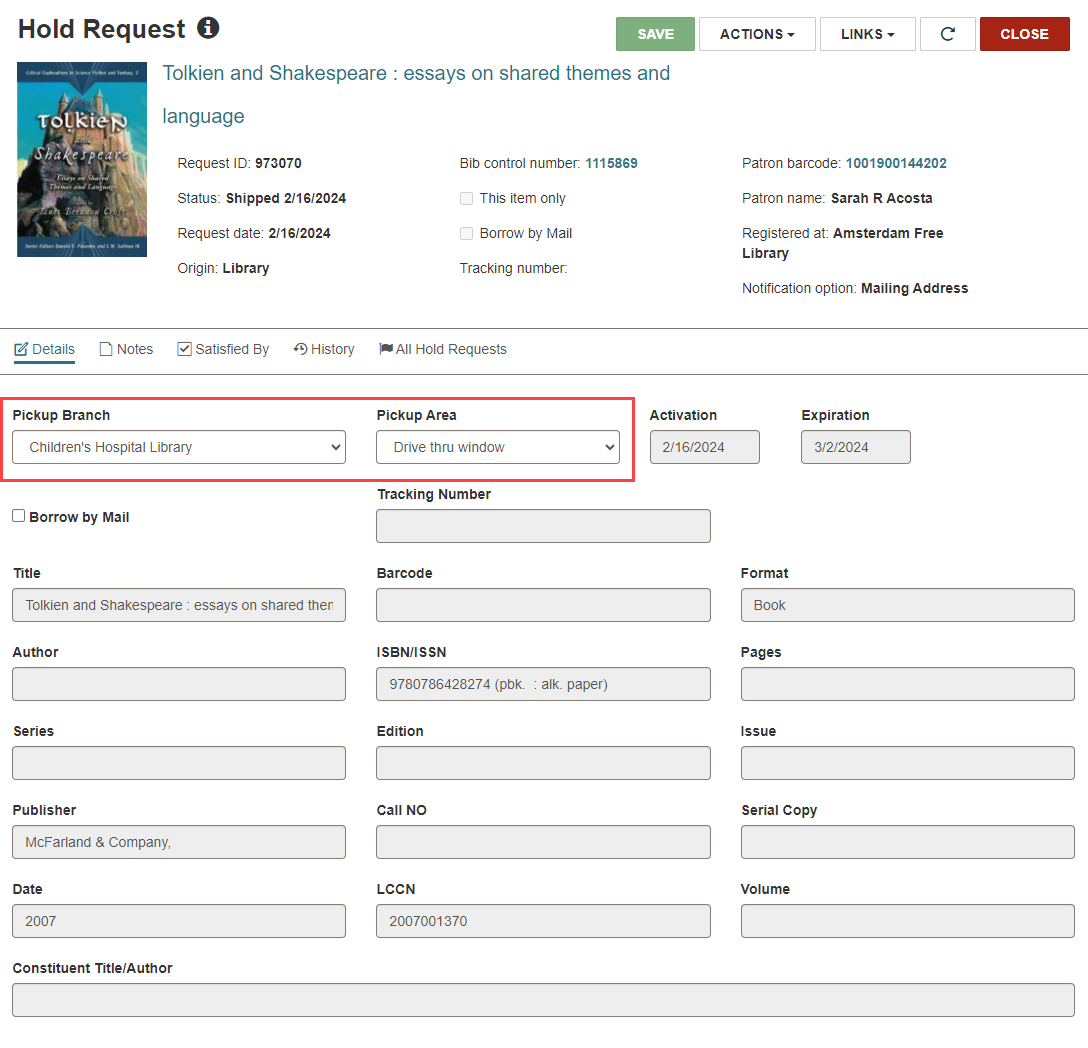The image size is (1088, 1048).
Task: Click the info icon beside Hold Request
Action: (x=208, y=28)
